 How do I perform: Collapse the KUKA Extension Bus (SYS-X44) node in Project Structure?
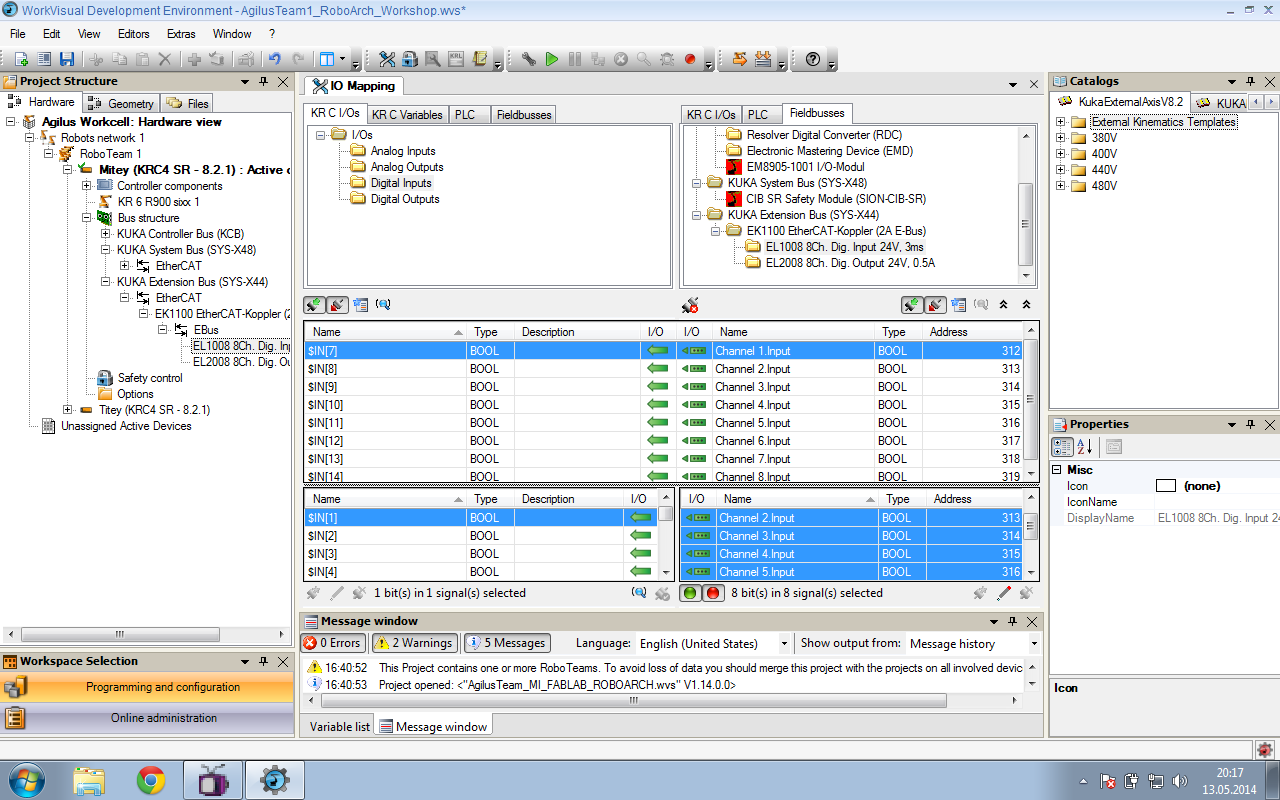pos(106,282)
